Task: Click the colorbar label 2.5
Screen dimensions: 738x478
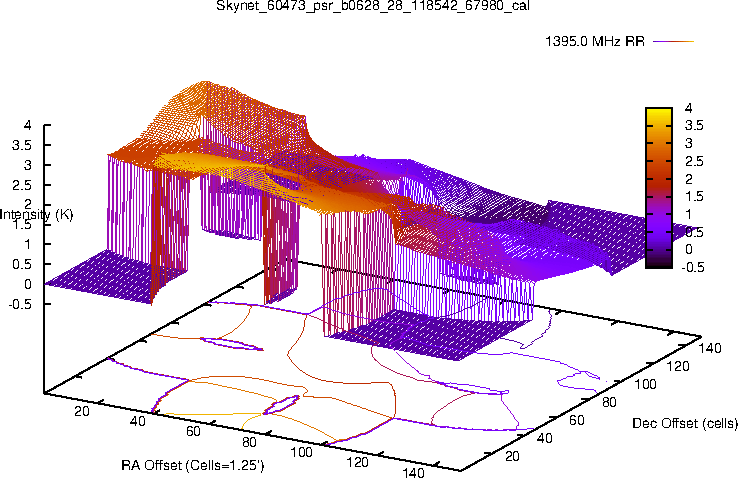Action: coord(694,161)
